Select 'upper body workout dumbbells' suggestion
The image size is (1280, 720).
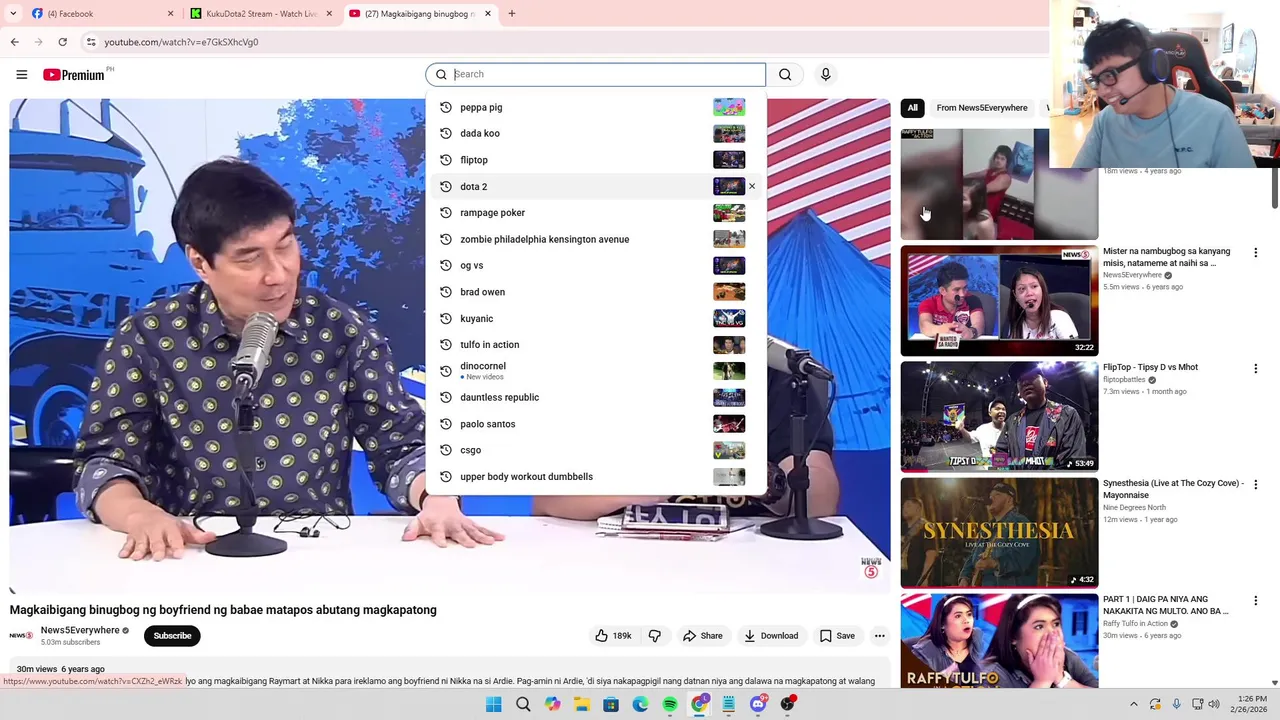[x=596, y=477]
